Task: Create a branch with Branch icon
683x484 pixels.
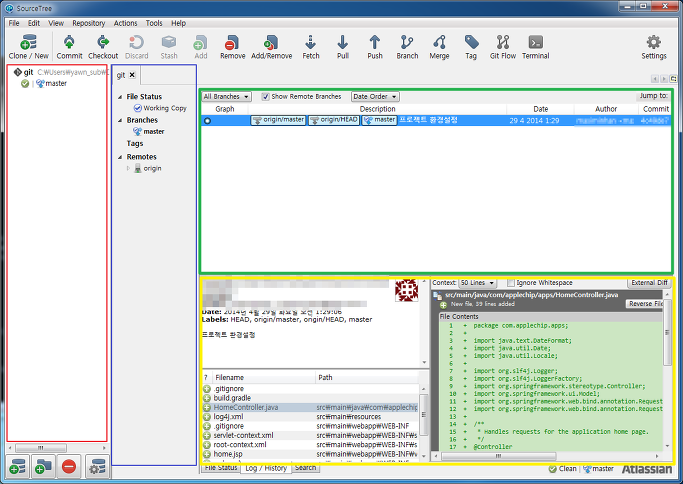Action: (x=407, y=47)
